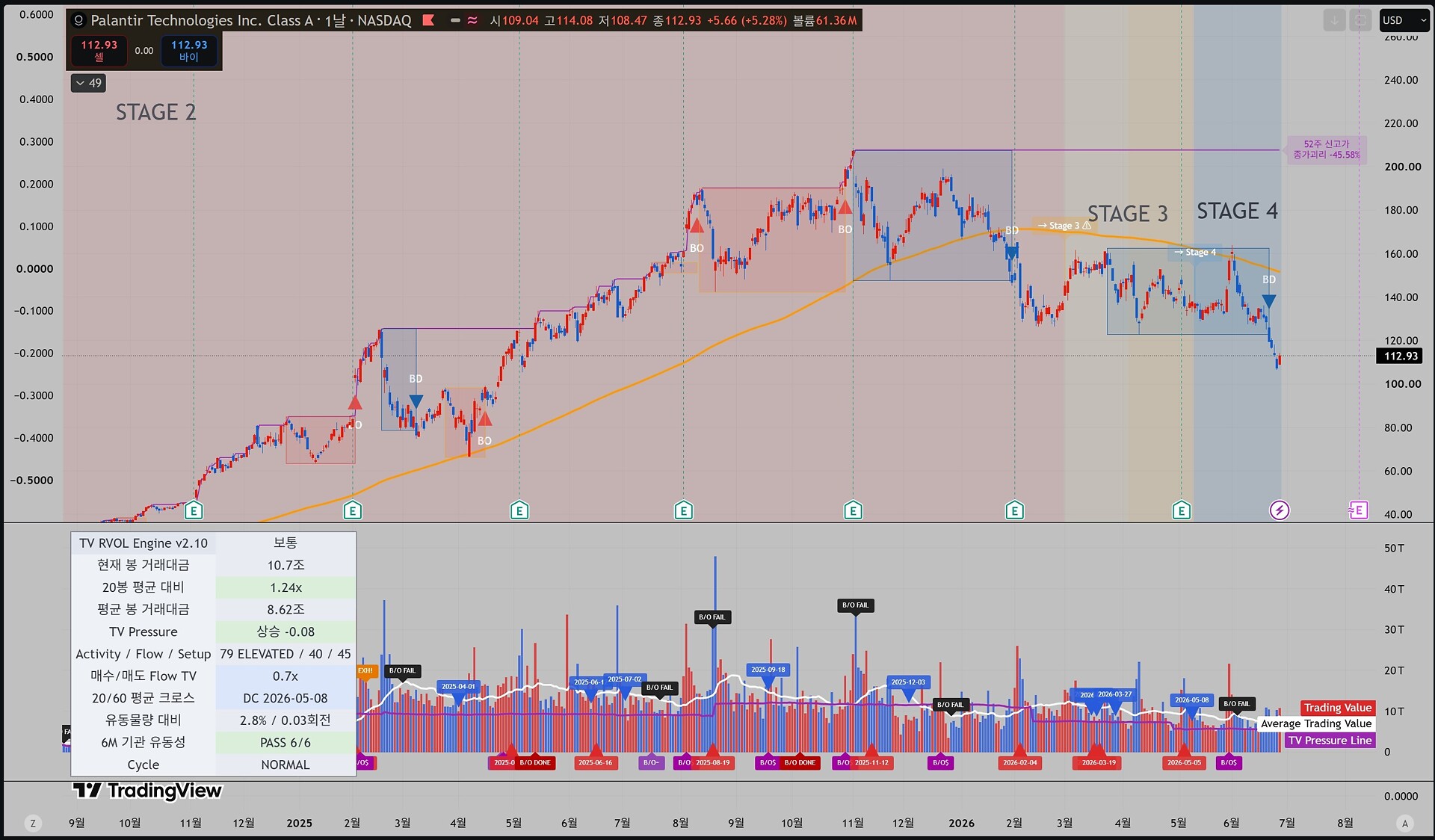Open the earnings E marker at November 2024
The image size is (1435, 840).
click(194, 510)
